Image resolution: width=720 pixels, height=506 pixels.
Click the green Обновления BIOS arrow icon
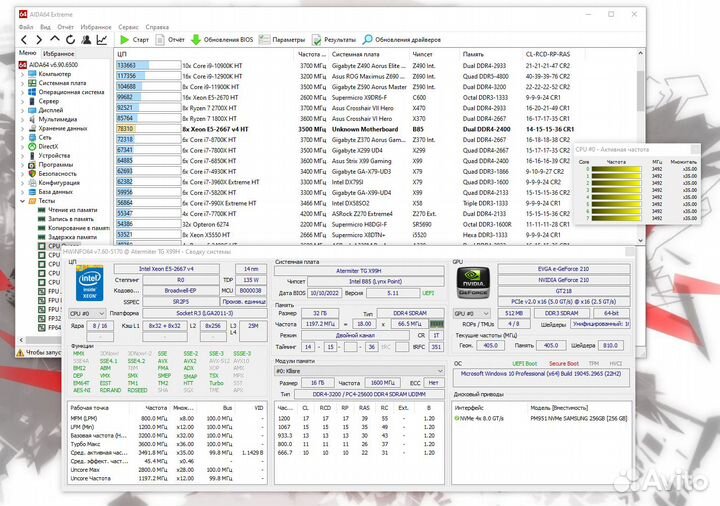point(196,40)
